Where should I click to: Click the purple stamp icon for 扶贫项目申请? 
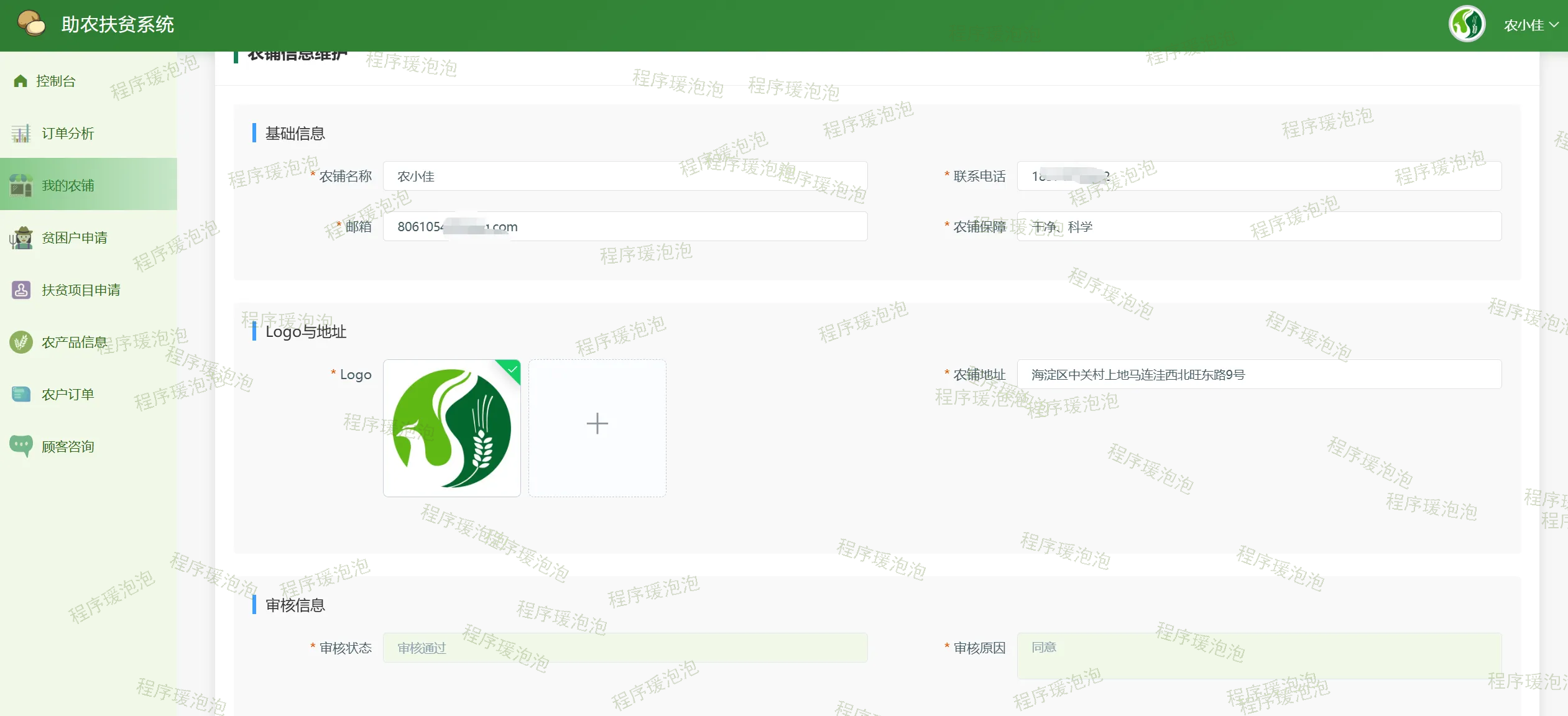(21, 290)
